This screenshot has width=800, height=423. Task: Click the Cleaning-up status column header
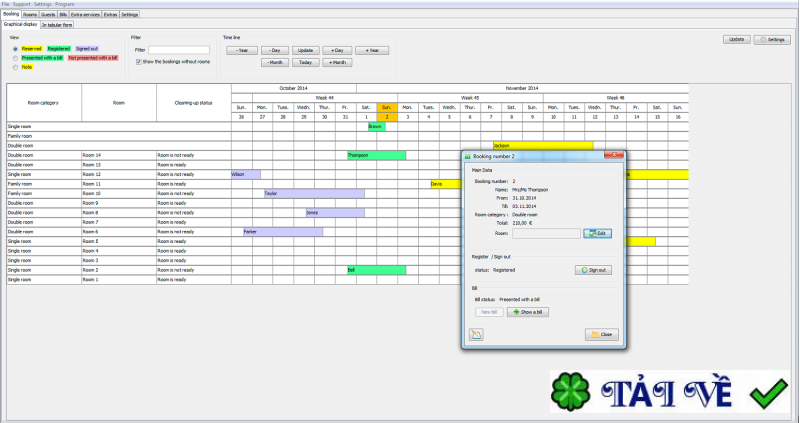click(x=194, y=103)
